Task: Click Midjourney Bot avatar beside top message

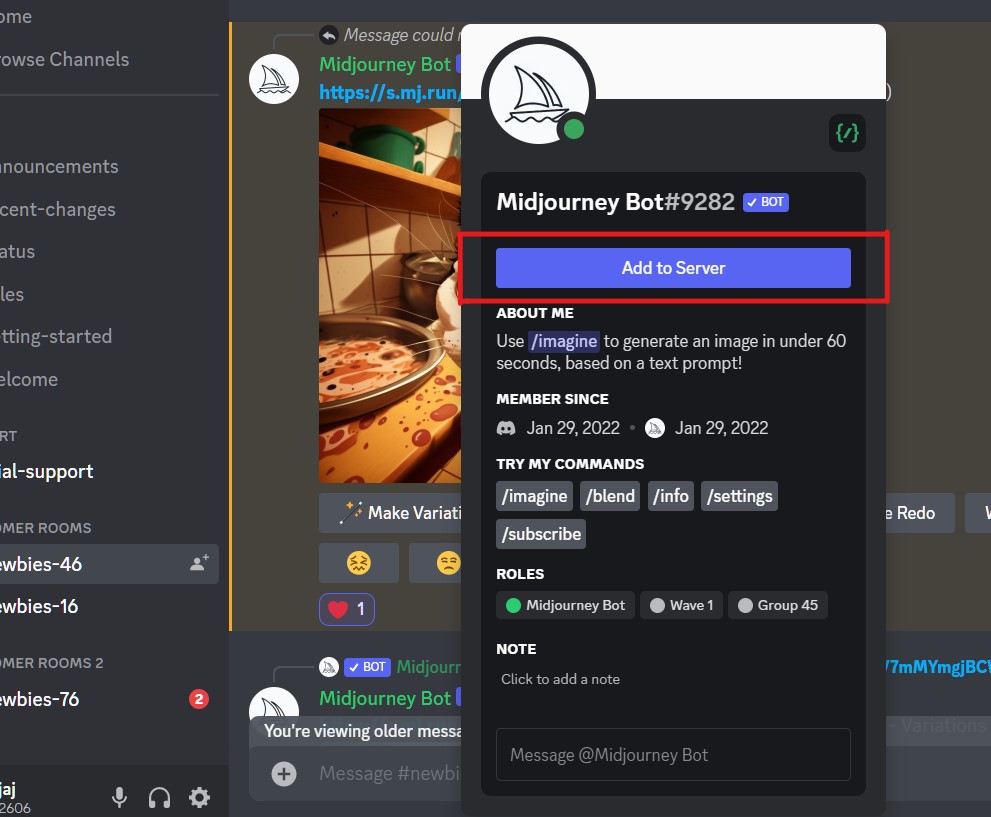Action: point(274,80)
